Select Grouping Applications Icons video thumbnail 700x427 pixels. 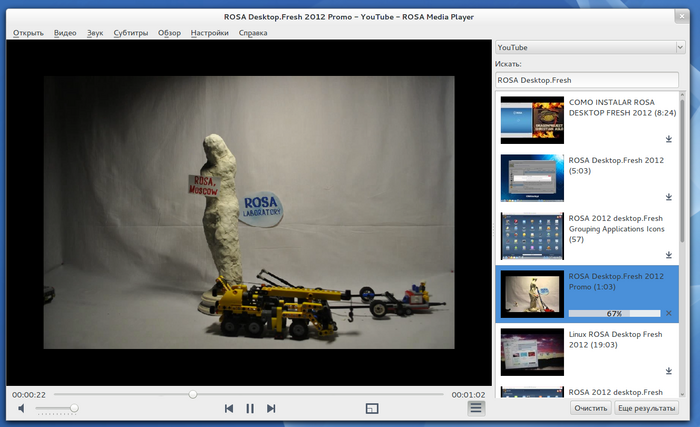click(x=532, y=236)
